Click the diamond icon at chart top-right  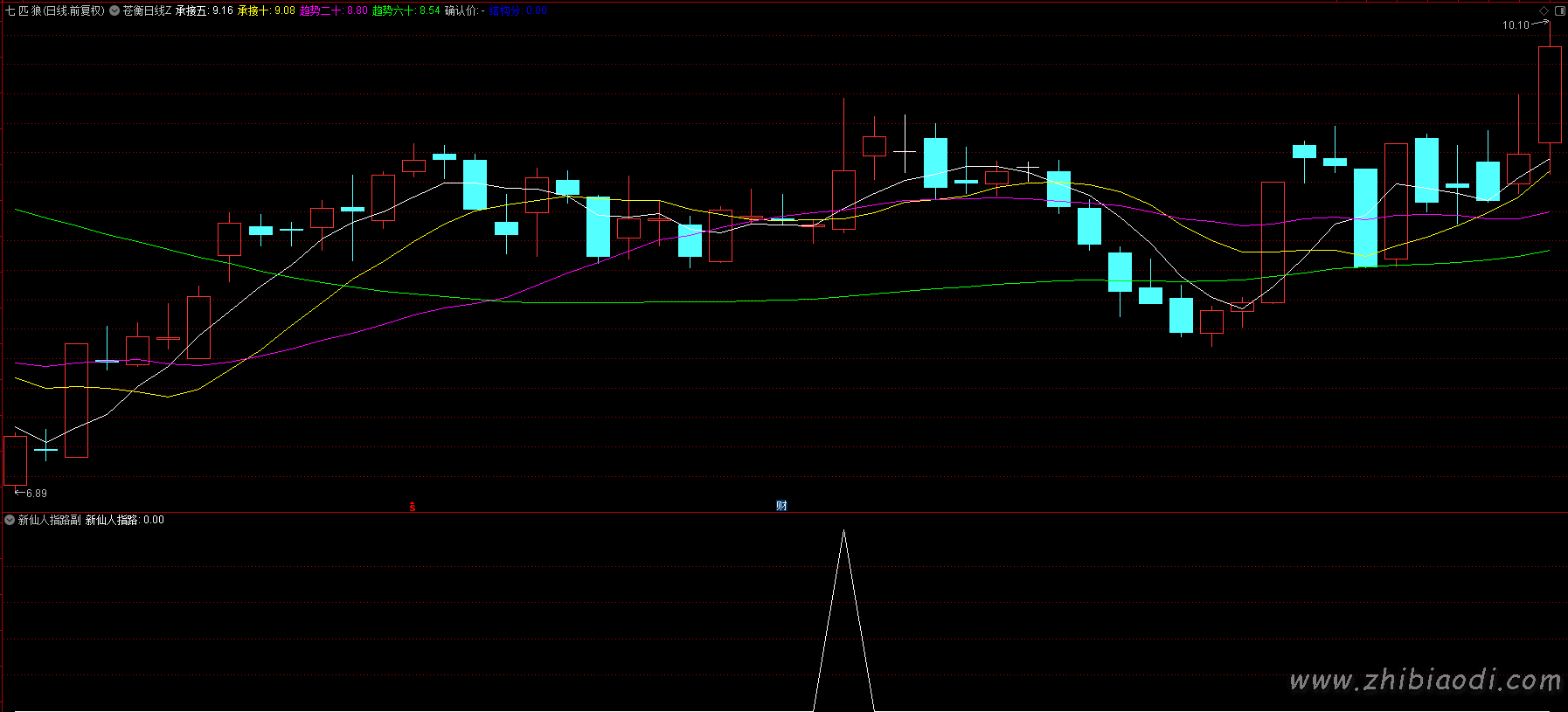(x=1544, y=10)
